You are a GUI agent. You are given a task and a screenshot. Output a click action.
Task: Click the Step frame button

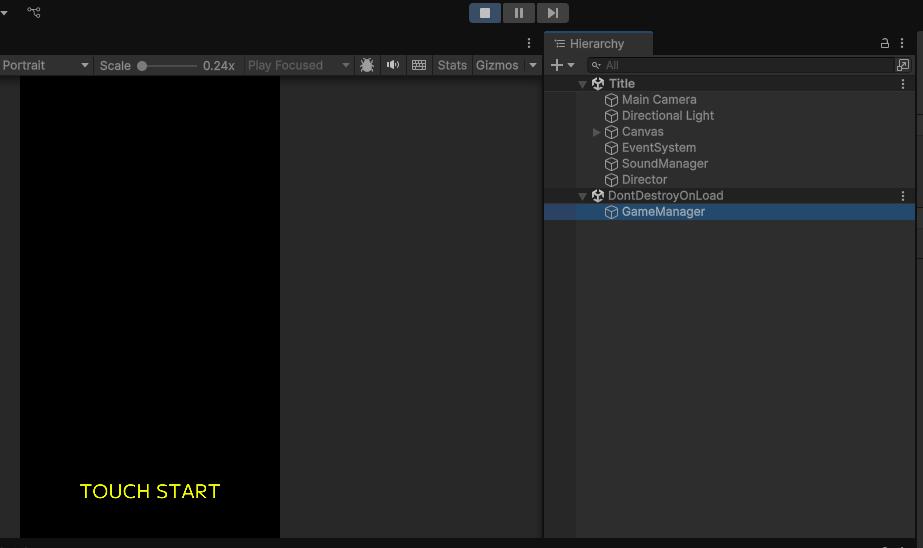[x=552, y=13]
